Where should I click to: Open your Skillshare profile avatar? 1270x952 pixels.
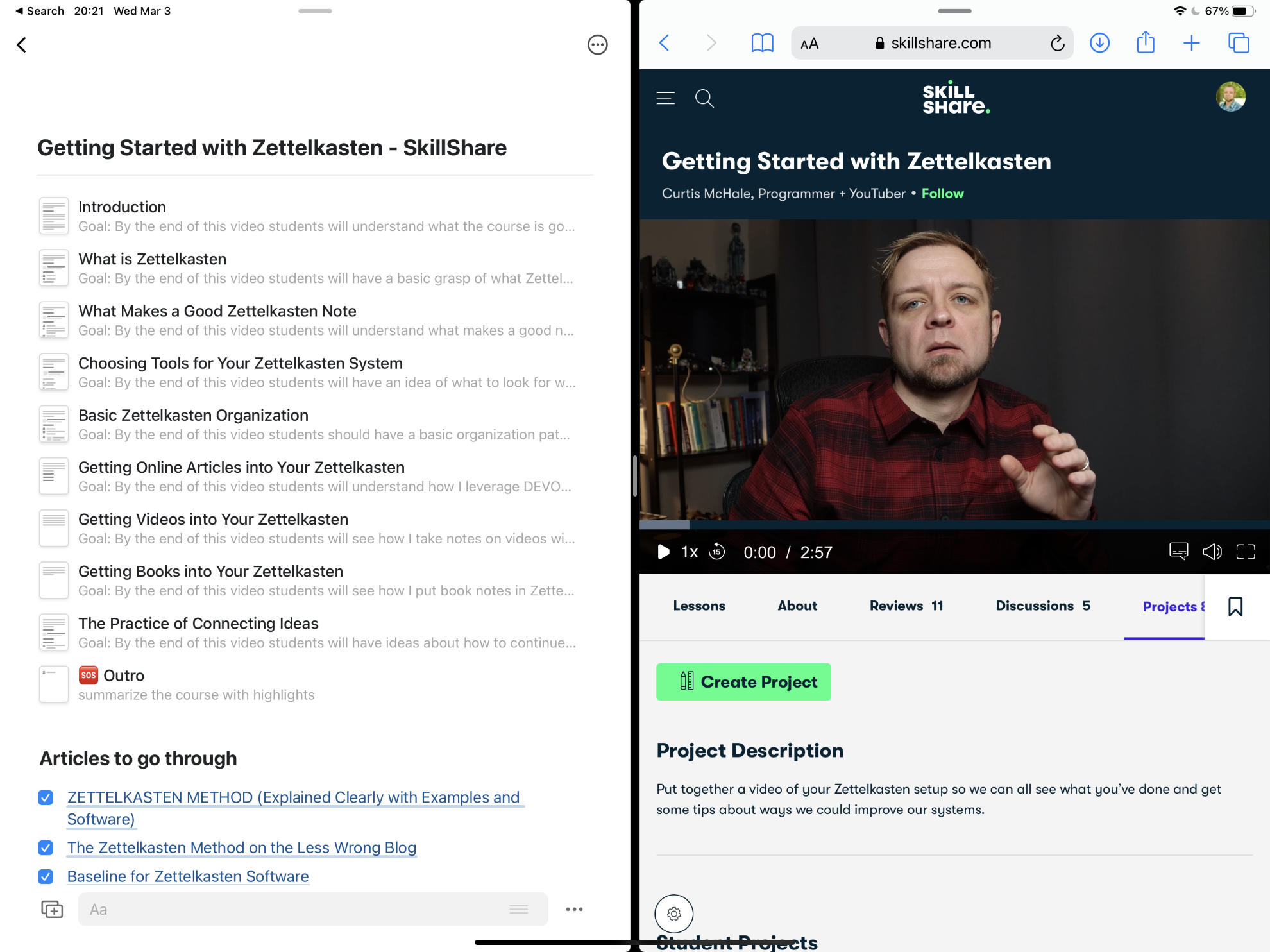pos(1230,97)
